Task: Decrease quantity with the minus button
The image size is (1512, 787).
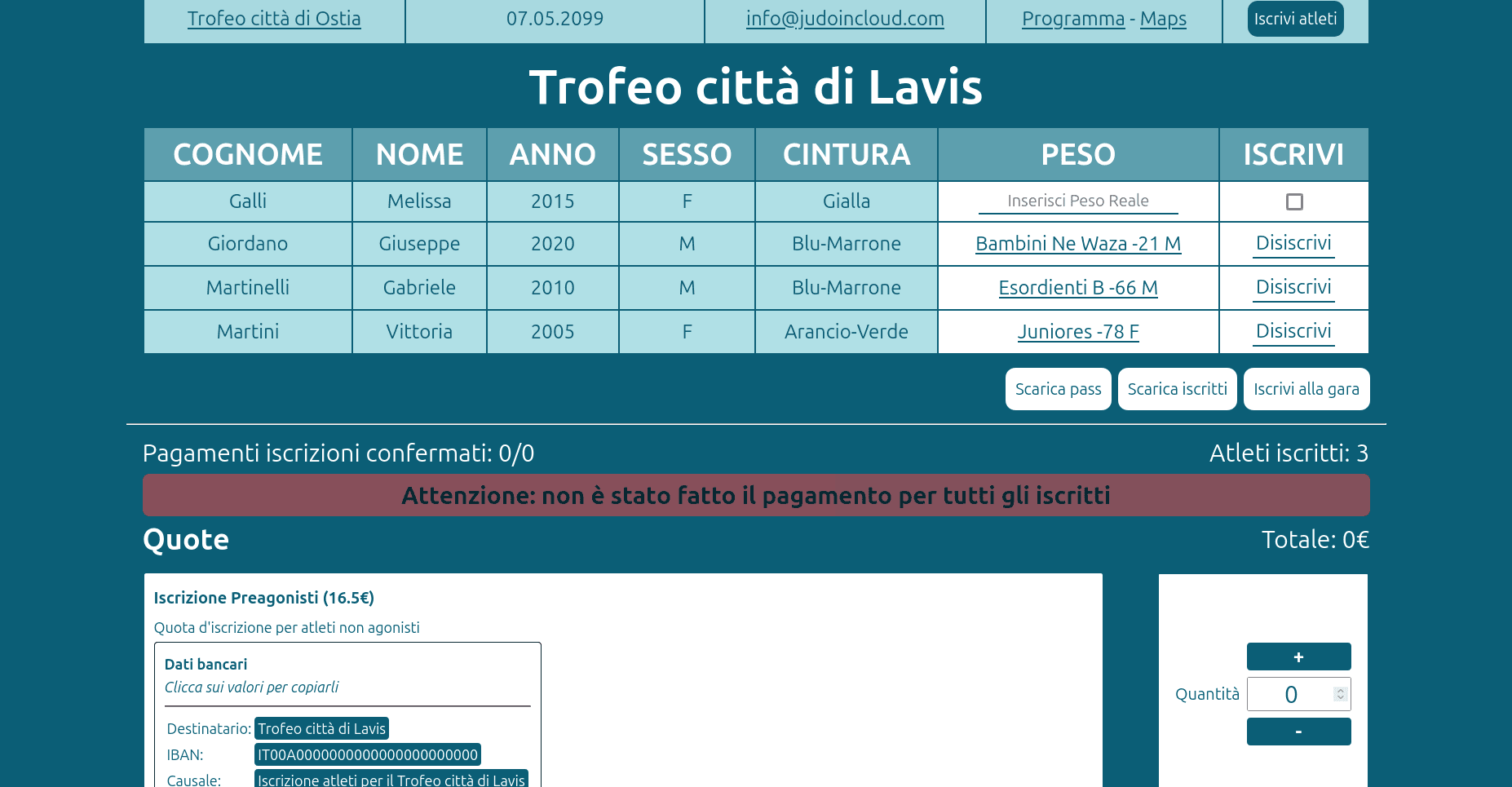Action: (x=1298, y=732)
